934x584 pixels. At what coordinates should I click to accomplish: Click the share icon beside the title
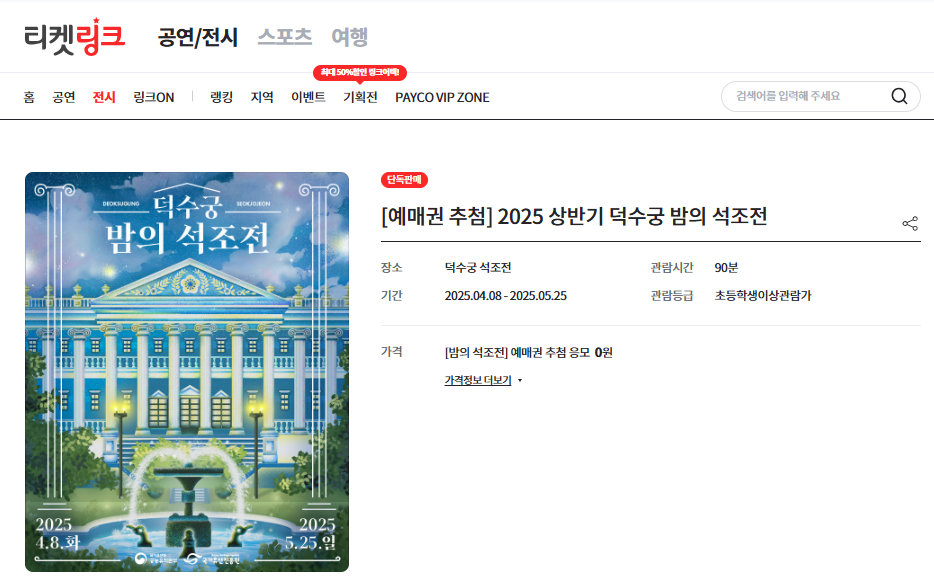click(910, 223)
